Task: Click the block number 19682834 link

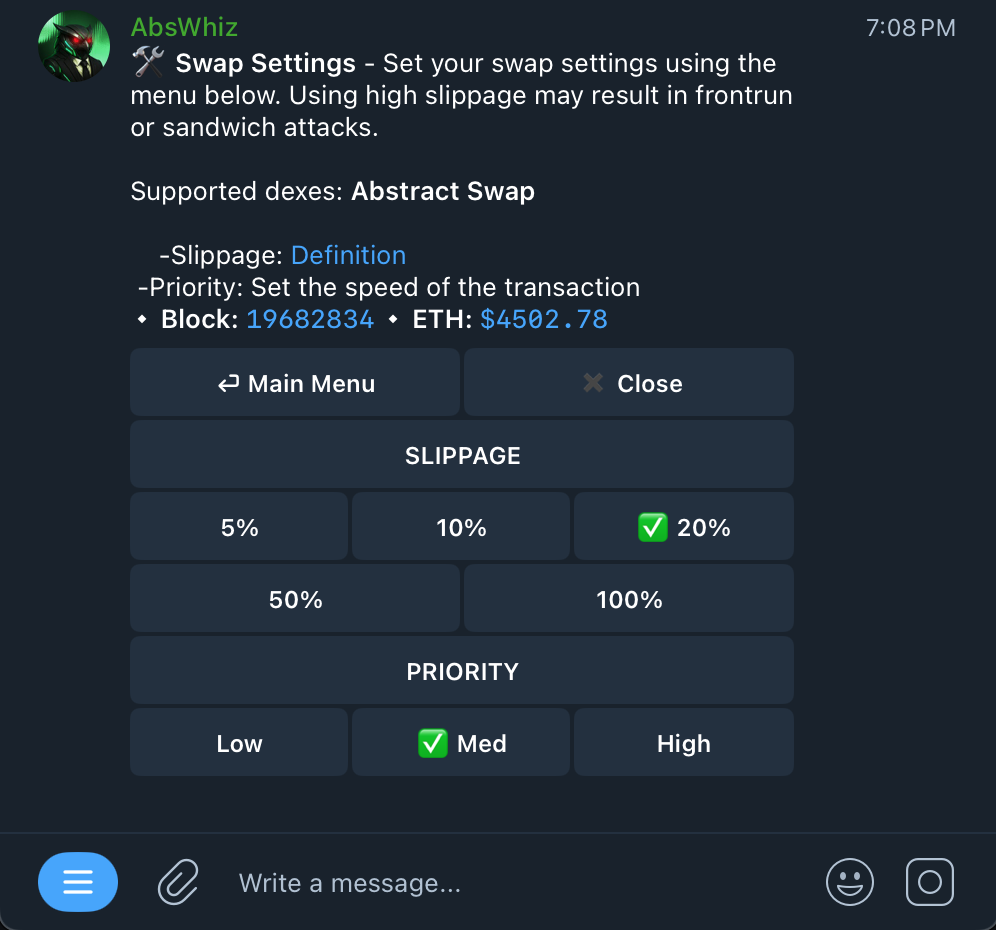Action: [310, 319]
